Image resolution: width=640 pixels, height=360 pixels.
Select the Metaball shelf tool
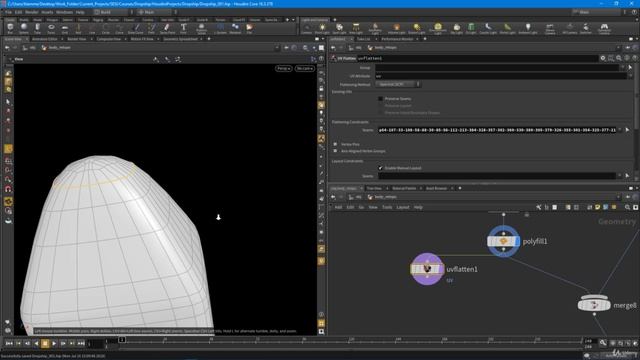[x=235, y=29]
